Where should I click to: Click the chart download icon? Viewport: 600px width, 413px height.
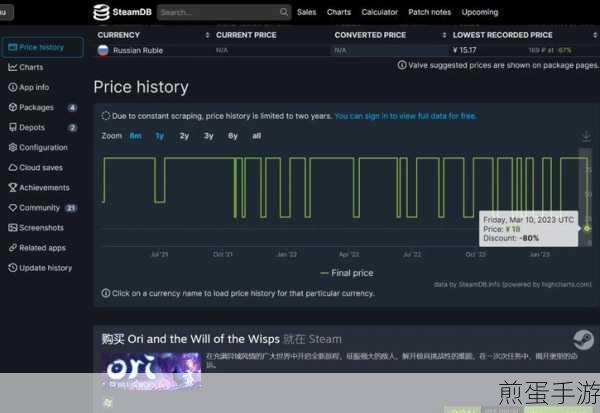586,136
